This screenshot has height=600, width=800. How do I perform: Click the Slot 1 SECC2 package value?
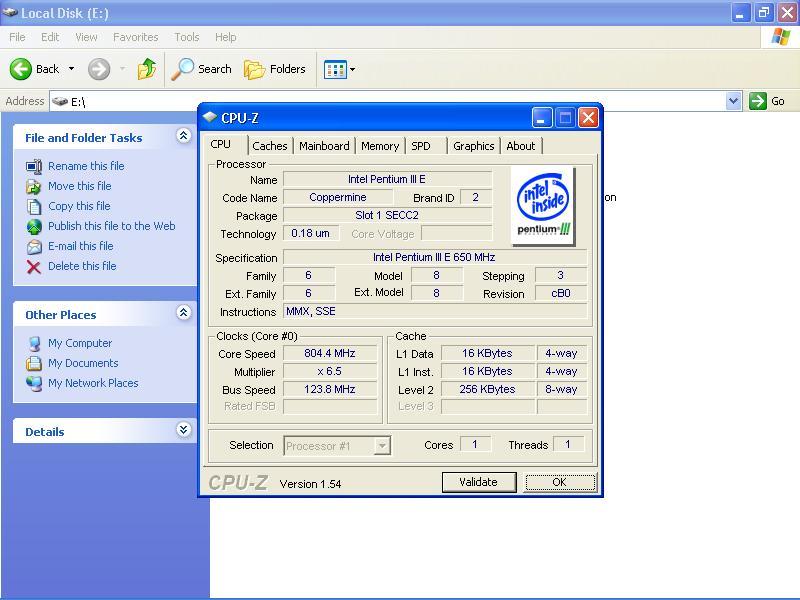click(x=387, y=215)
